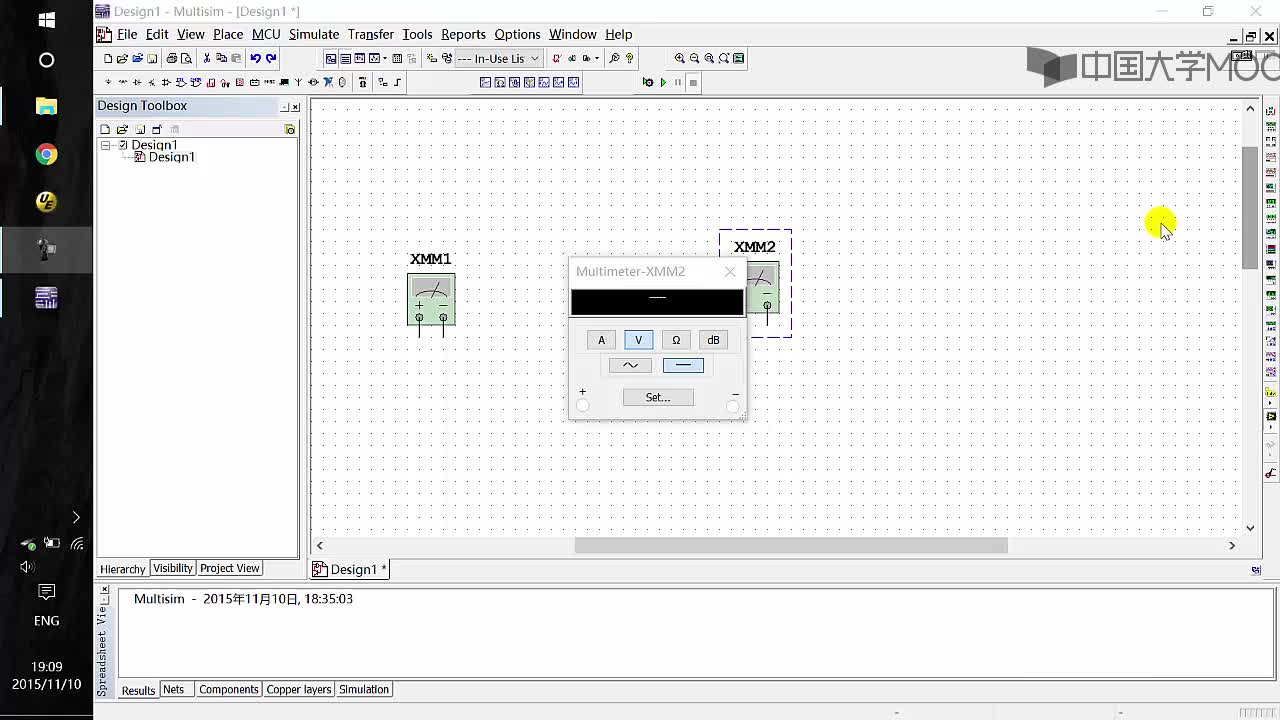Click the canvas scroll-right arrow
The width and height of the screenshot is (1280, 720).
click(1232, 545)
